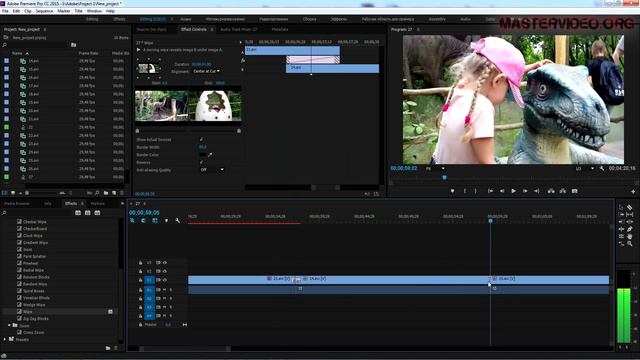Create new custom bin in Effects panel
Screen dimensions: 640x360
click(108, 348)
